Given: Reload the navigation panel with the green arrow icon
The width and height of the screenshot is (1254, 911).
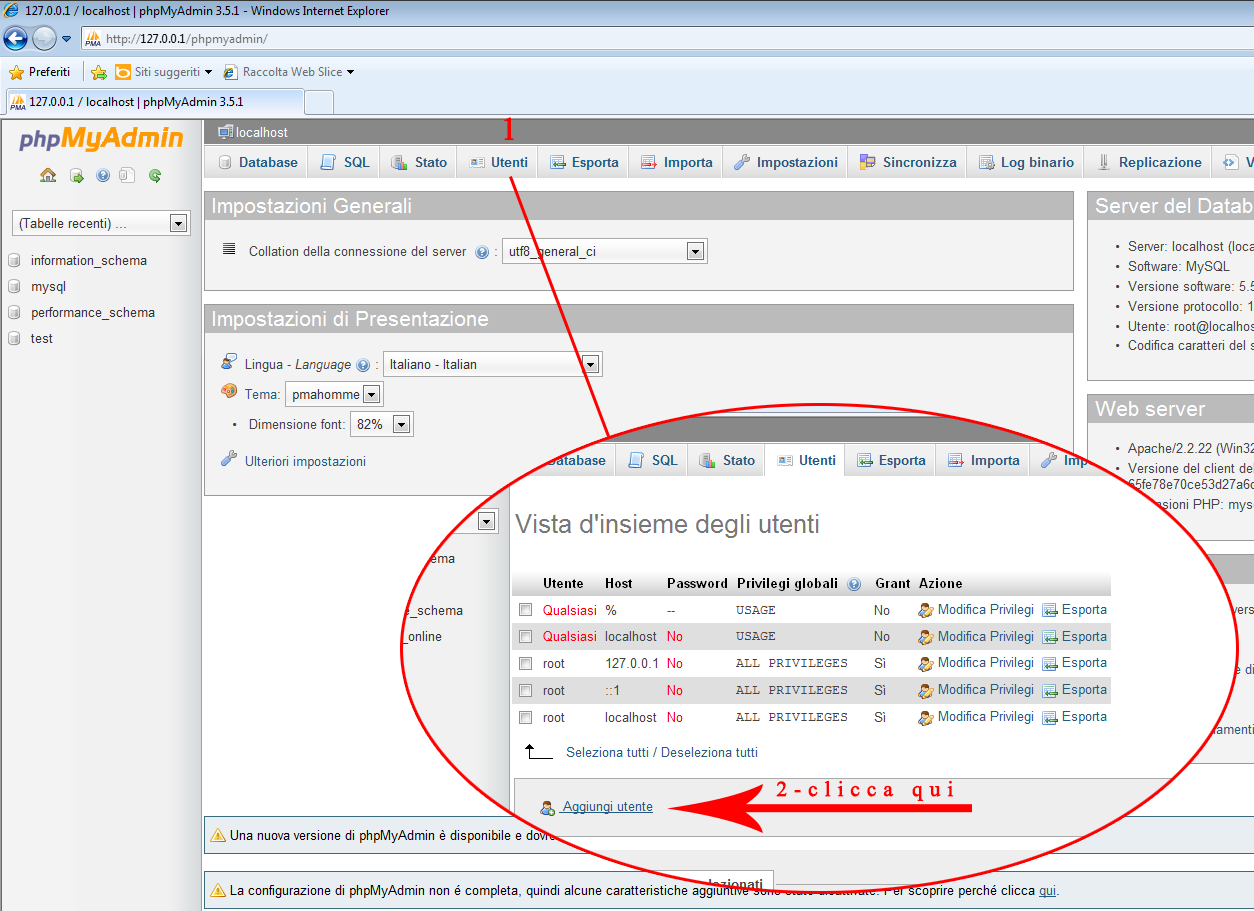Looking at the screenshot, I should [155, 176].
